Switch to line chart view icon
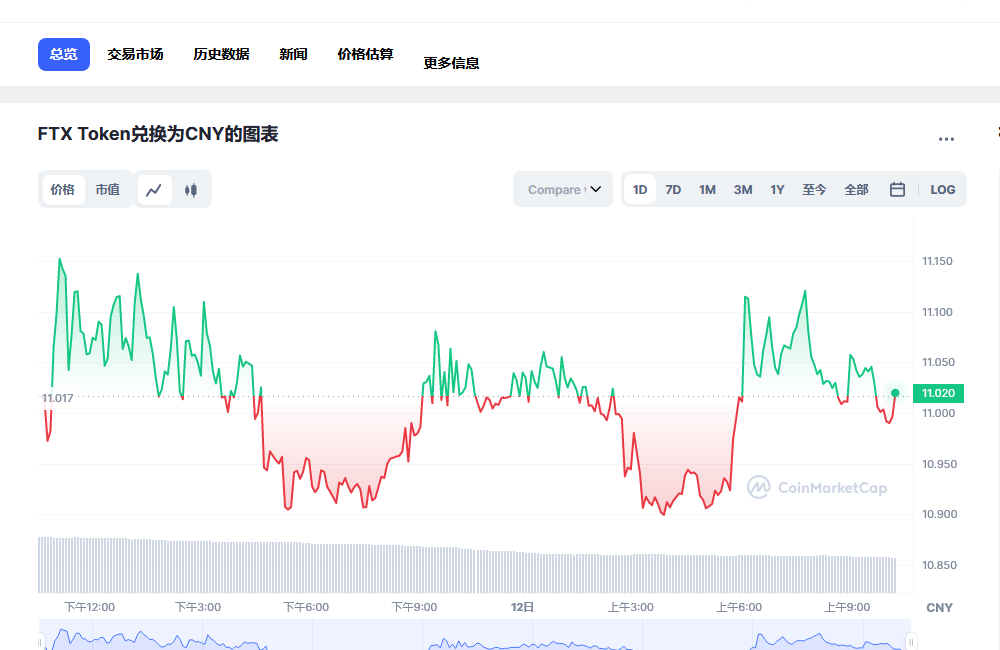Viewport: 1000px width, 650px height. point(154,190)
